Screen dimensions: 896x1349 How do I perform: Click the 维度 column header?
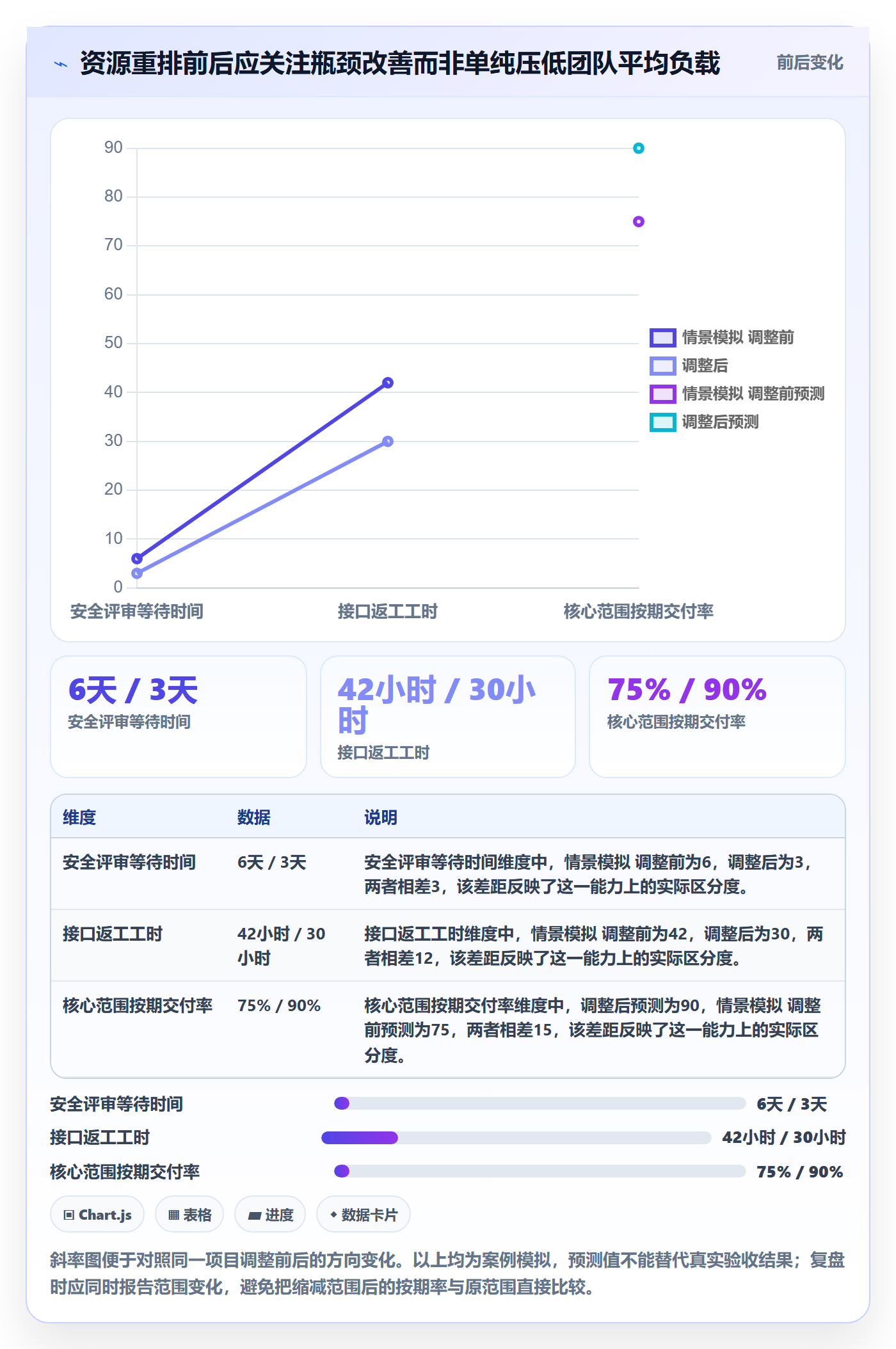(x=79, y=817)
